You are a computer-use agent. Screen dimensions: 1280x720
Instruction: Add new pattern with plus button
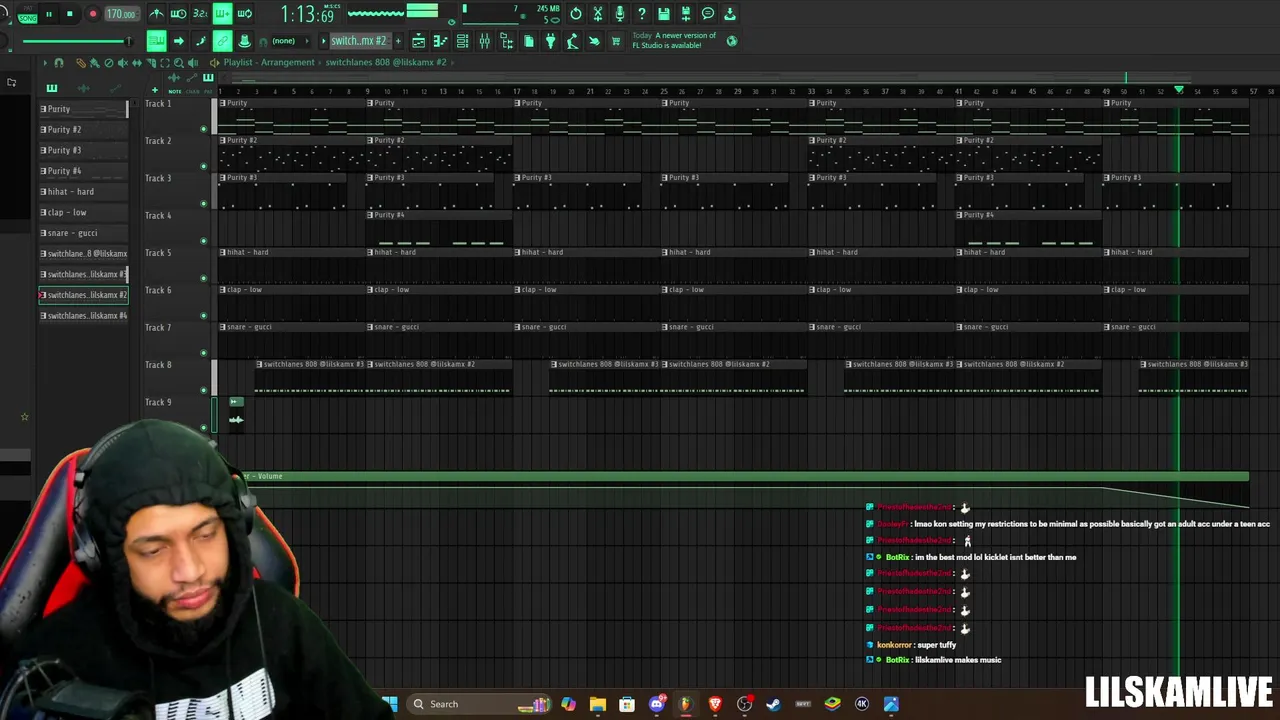[x=398, y=41]
